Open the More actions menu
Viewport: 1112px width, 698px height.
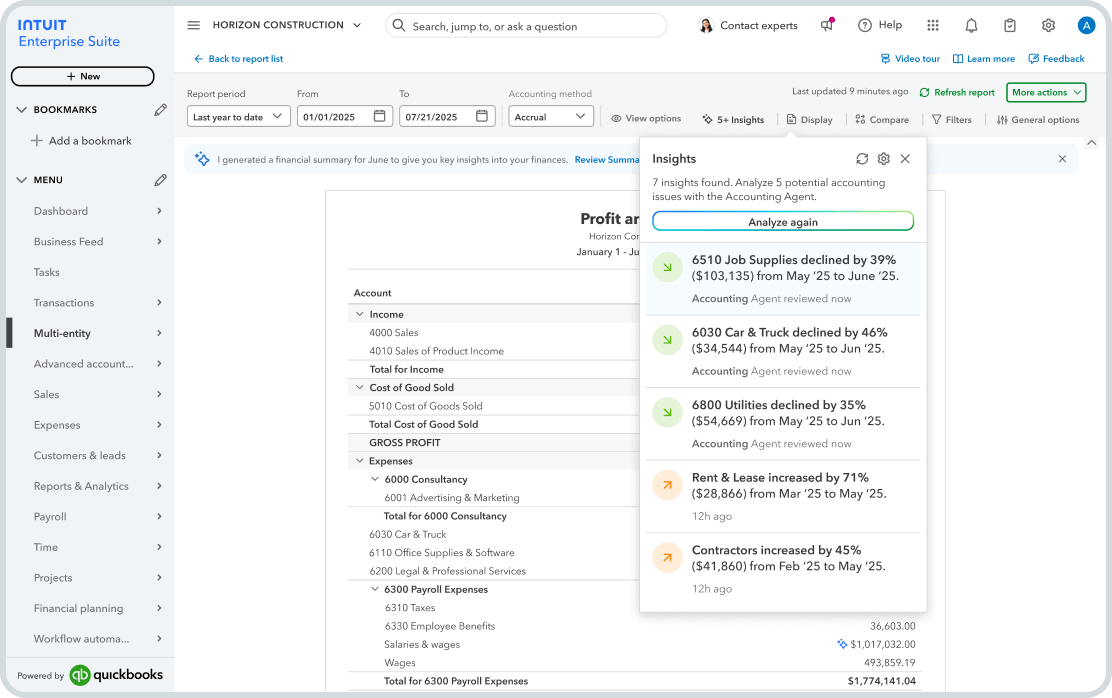[x=1045, y=92]
